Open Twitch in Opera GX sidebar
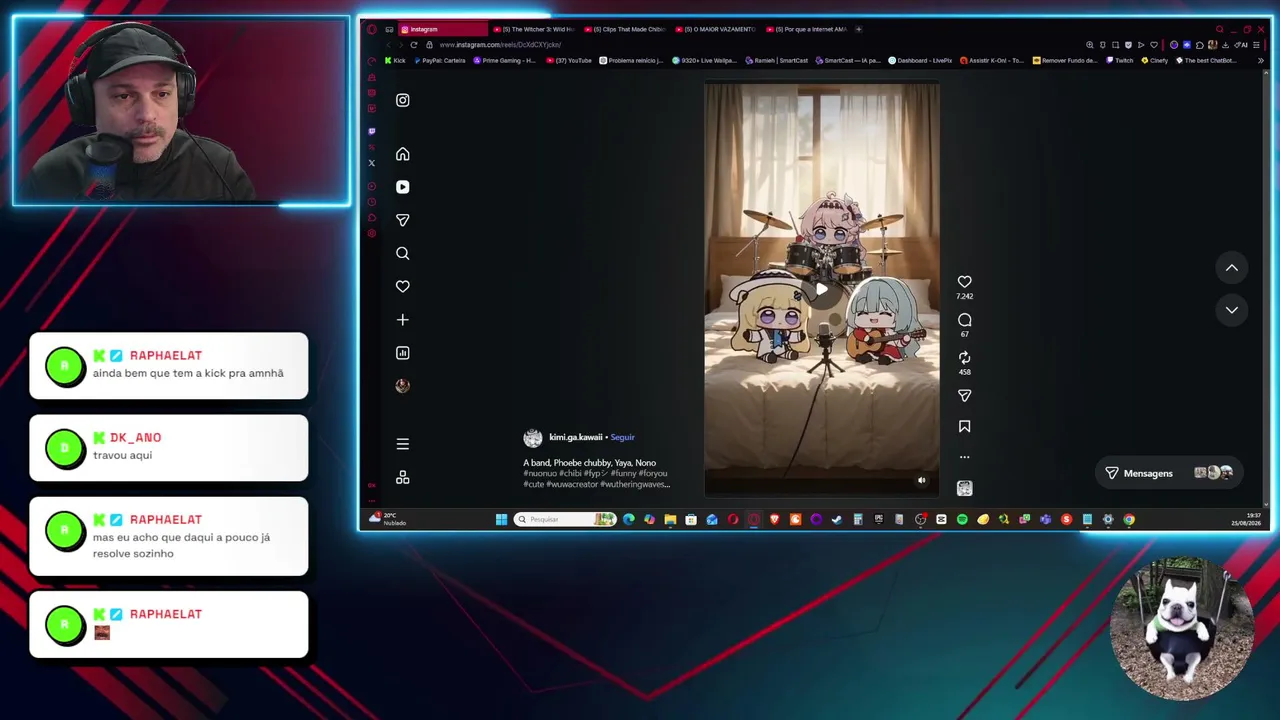1280x720 pixels. pyautogui.click(x=372, y=131)
